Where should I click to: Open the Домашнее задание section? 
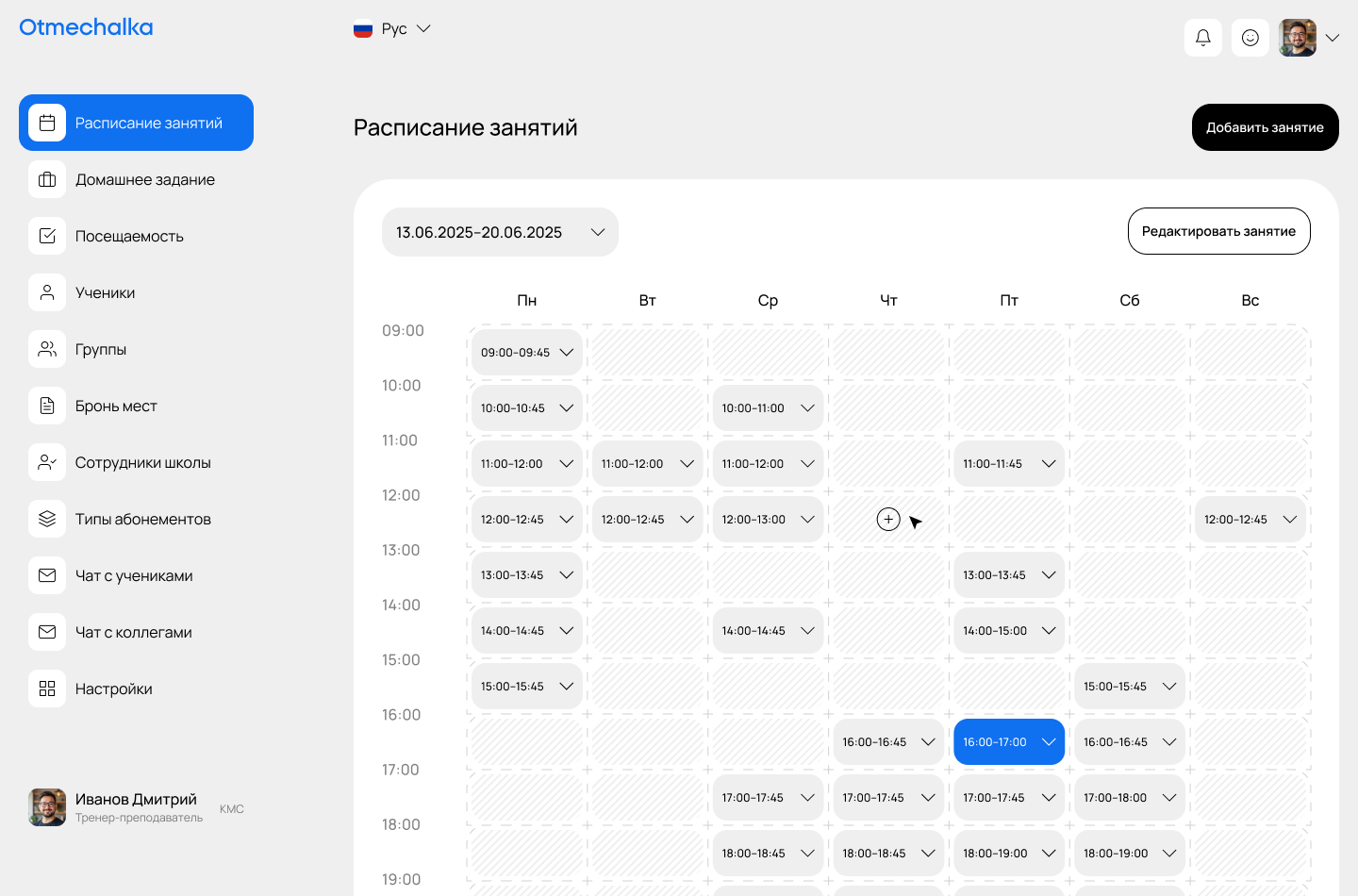click(145, 179)
